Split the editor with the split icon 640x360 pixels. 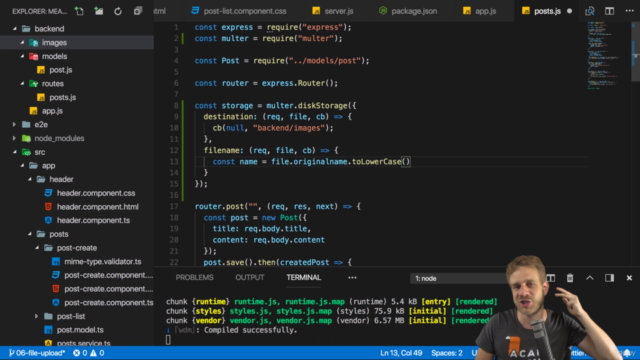[x=609, y=11]
